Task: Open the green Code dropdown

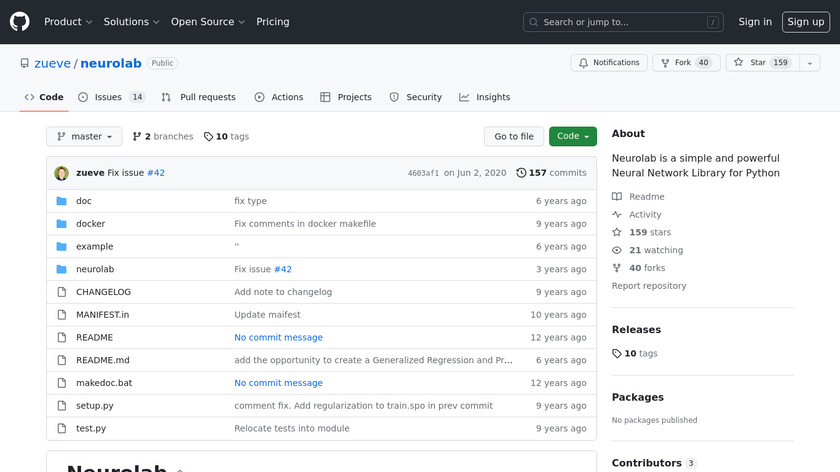Action: pyautogui.click(x=573, y=137)
